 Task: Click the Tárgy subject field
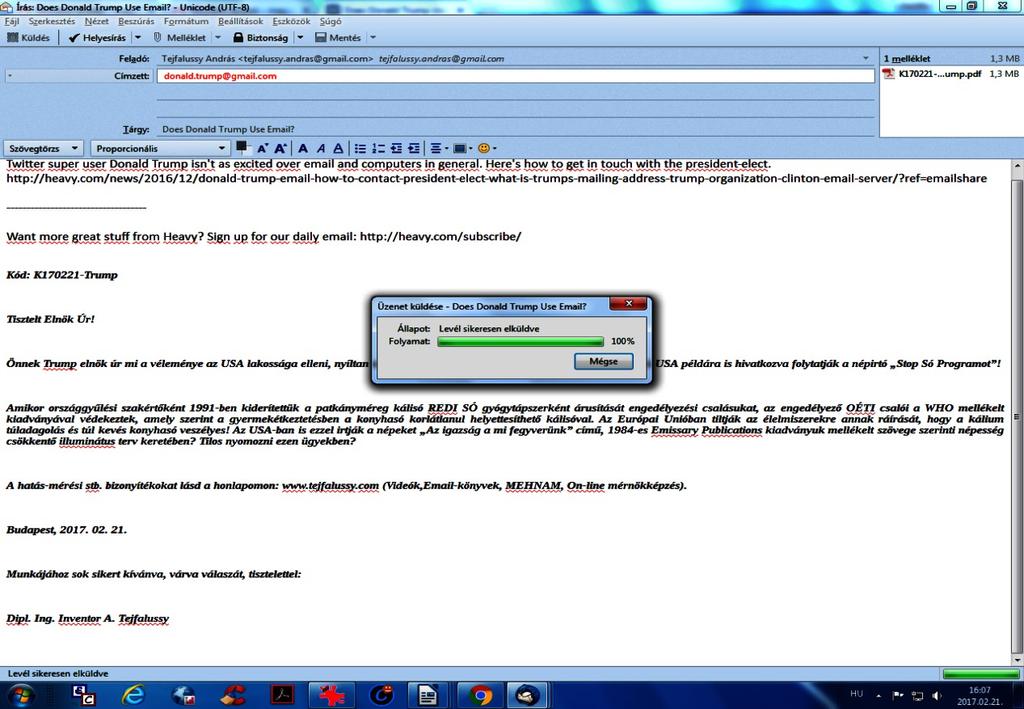coord(515,129)
